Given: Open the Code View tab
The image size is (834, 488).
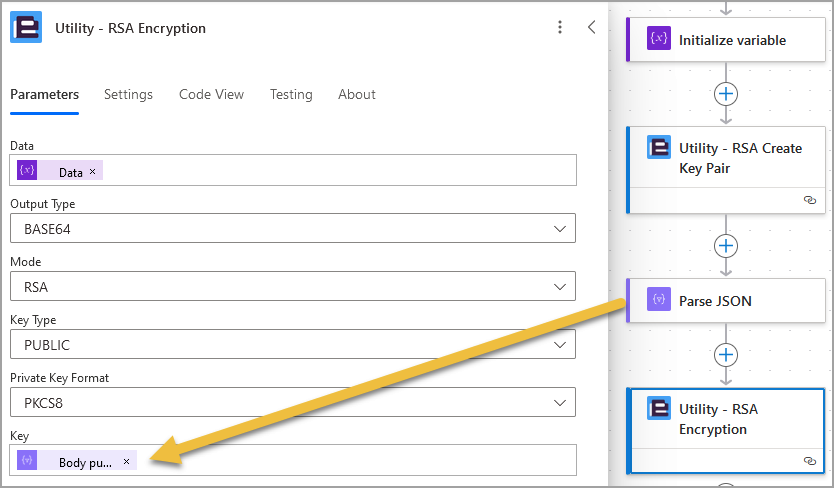Looking at the screenshot, I should 211,94.
